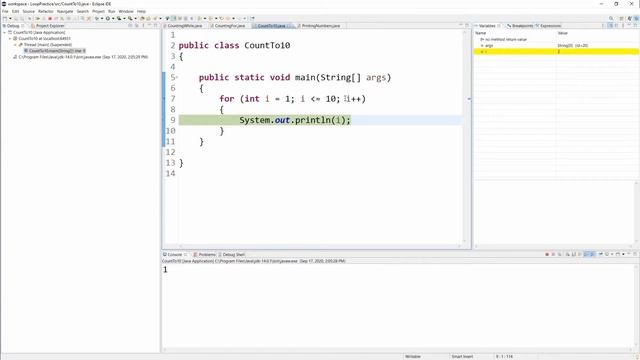The height and width of the screenshot is (360, 640).
Task: Select Thread [main] (Suspended) row
Action: pyautogui.click(x=46, y=44)
